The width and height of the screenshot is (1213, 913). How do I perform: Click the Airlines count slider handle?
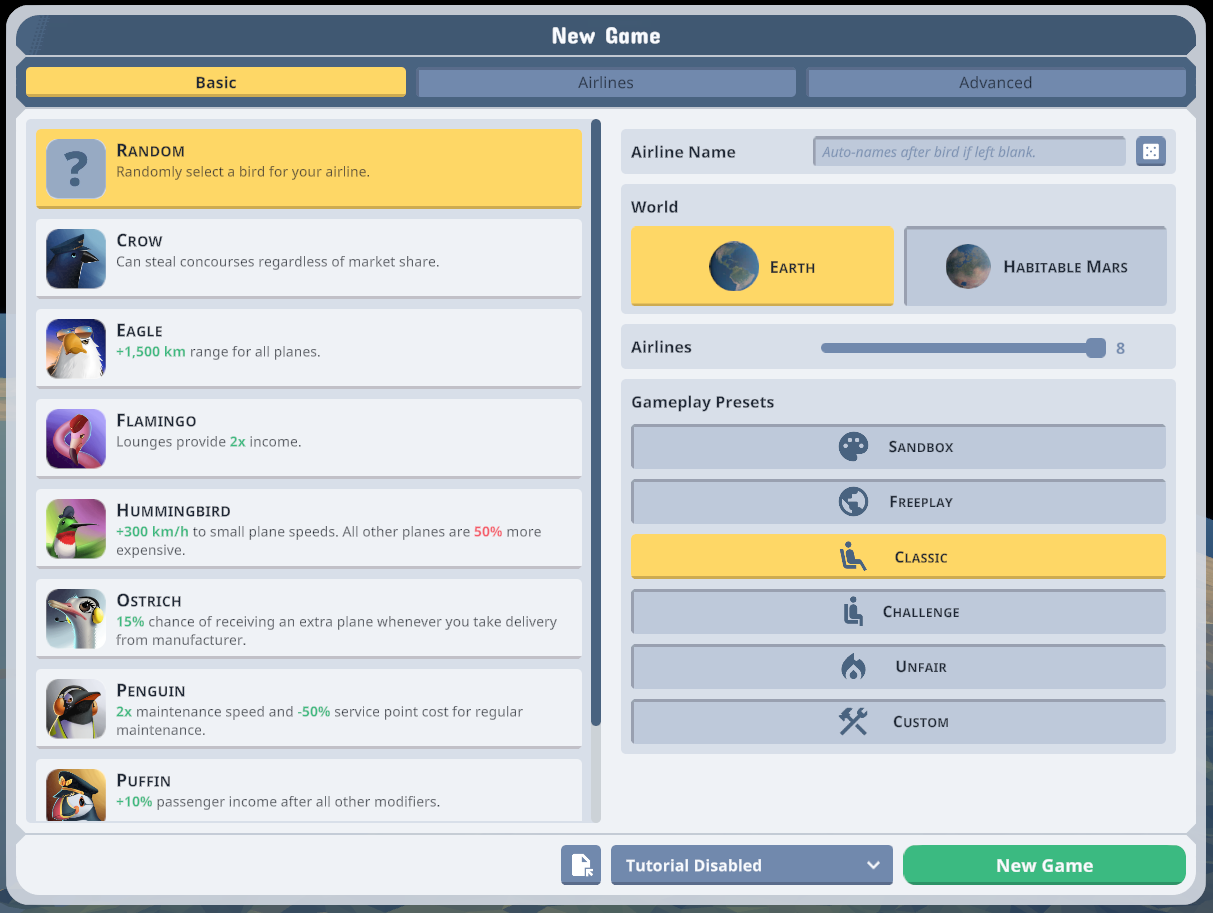coord(1096,348)
